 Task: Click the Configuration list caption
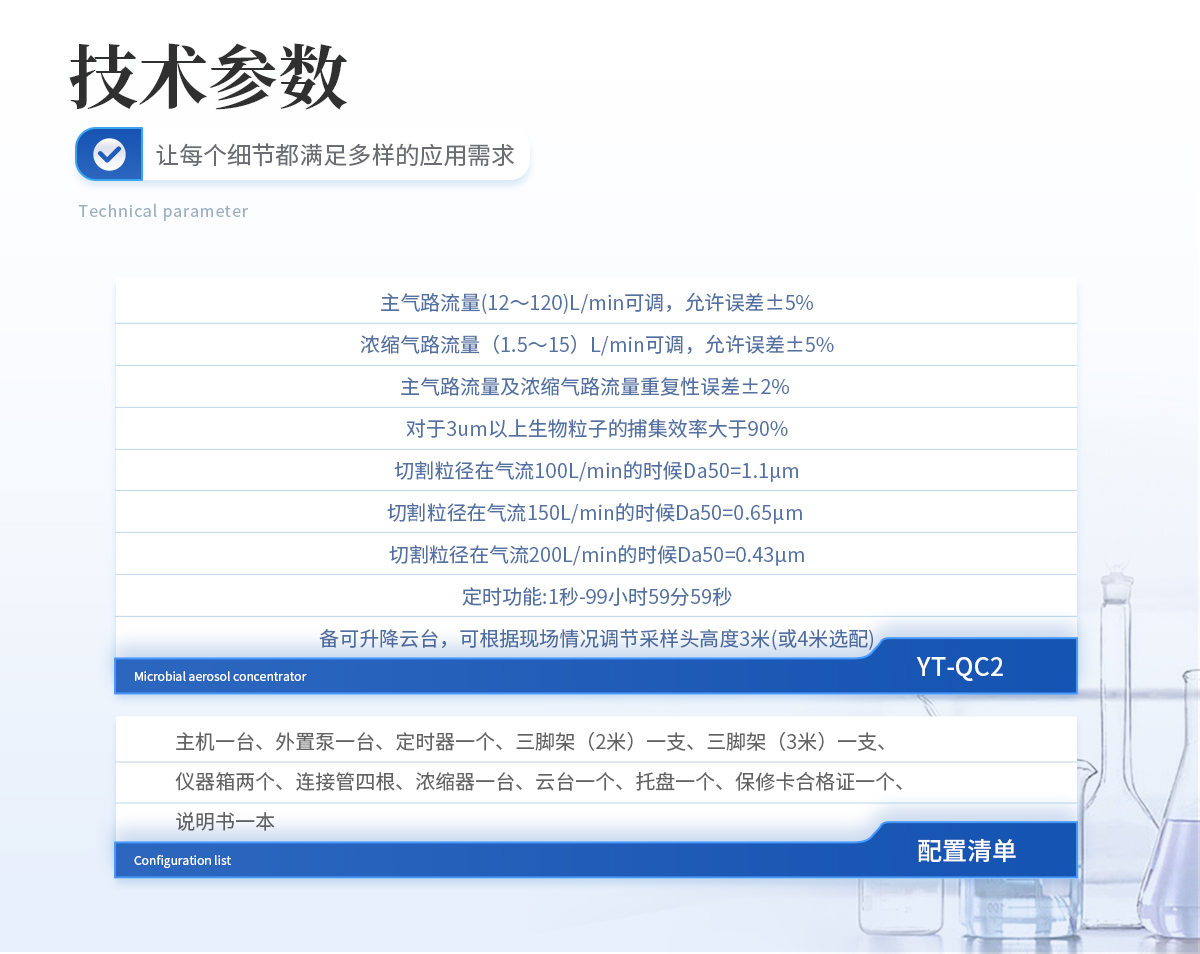click(182, 861)
